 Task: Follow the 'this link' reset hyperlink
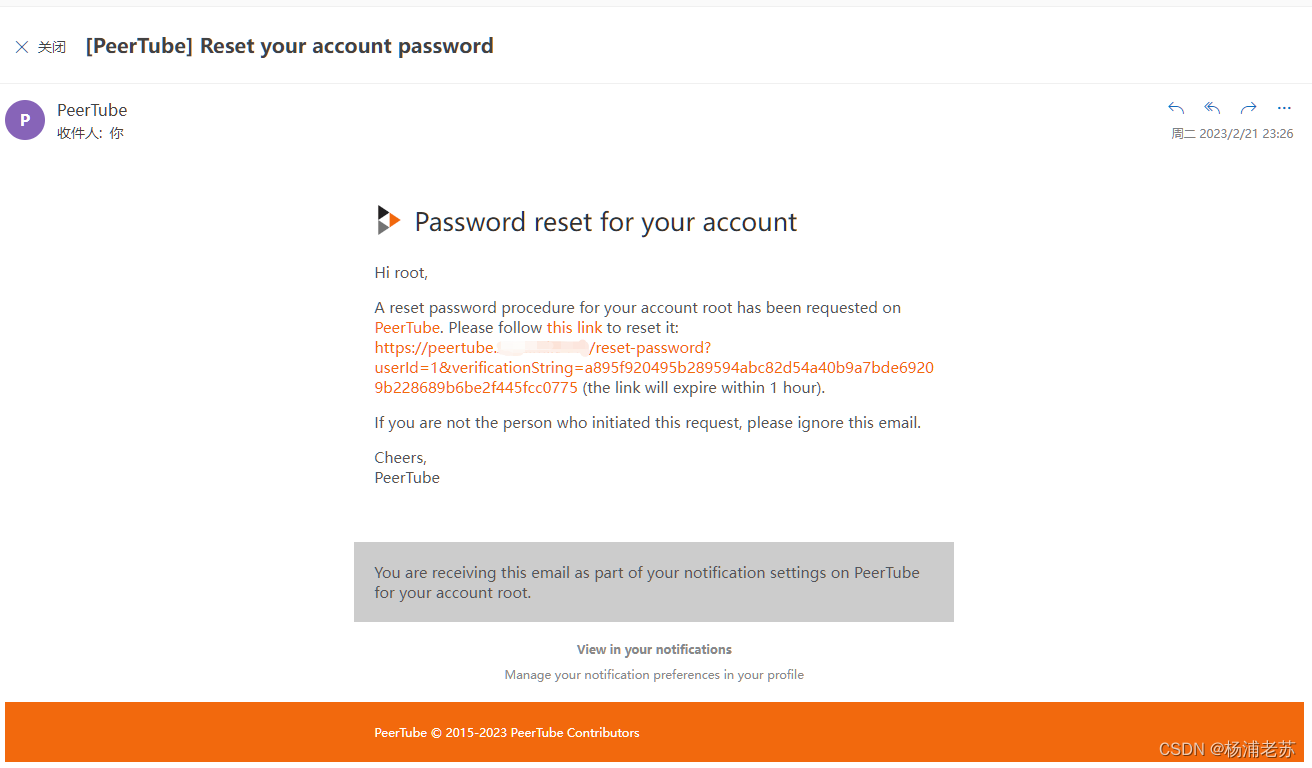(574, 328)
